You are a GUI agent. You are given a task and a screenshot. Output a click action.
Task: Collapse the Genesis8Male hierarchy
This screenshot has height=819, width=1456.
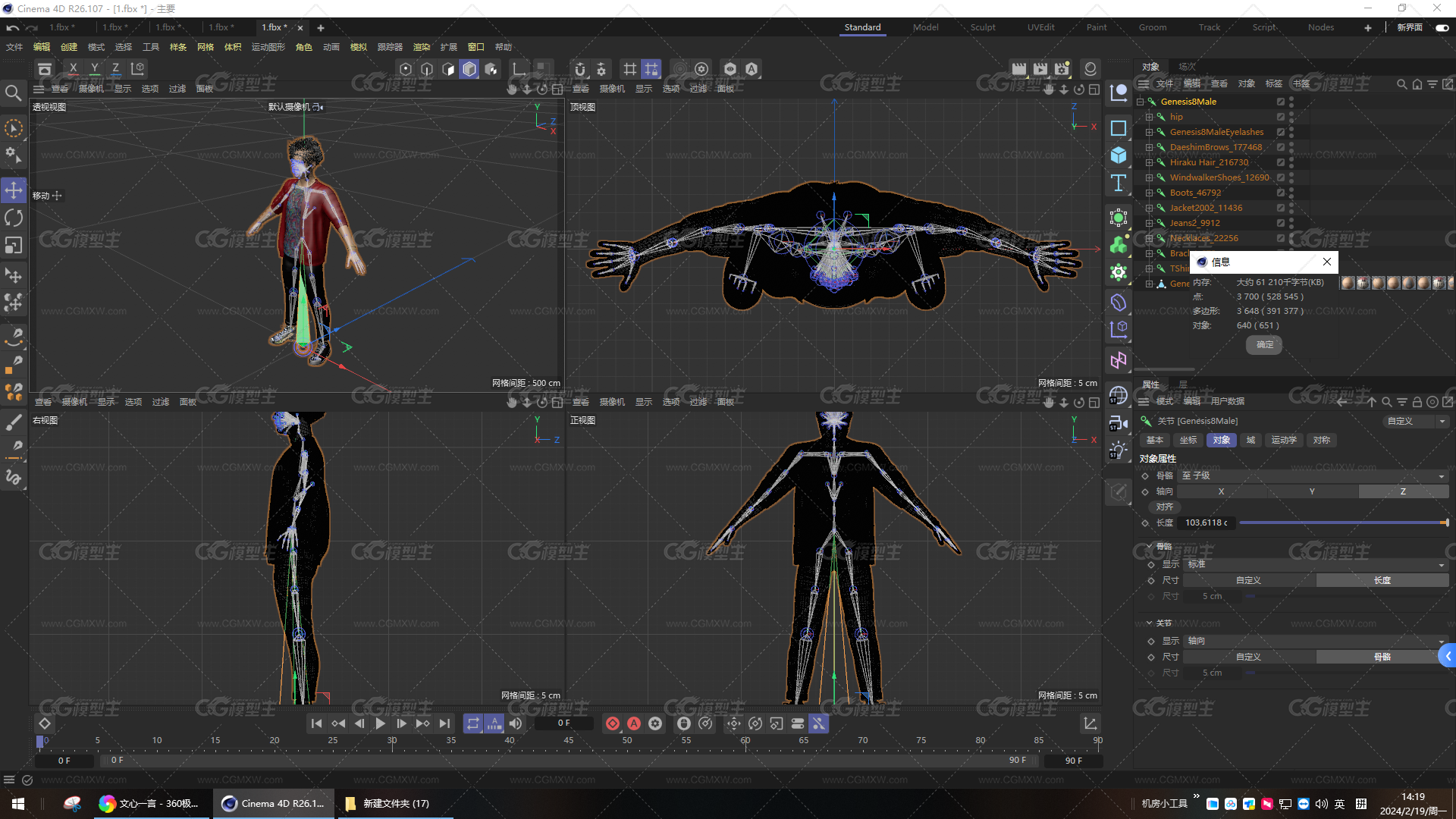click(x=1140, y=102)
